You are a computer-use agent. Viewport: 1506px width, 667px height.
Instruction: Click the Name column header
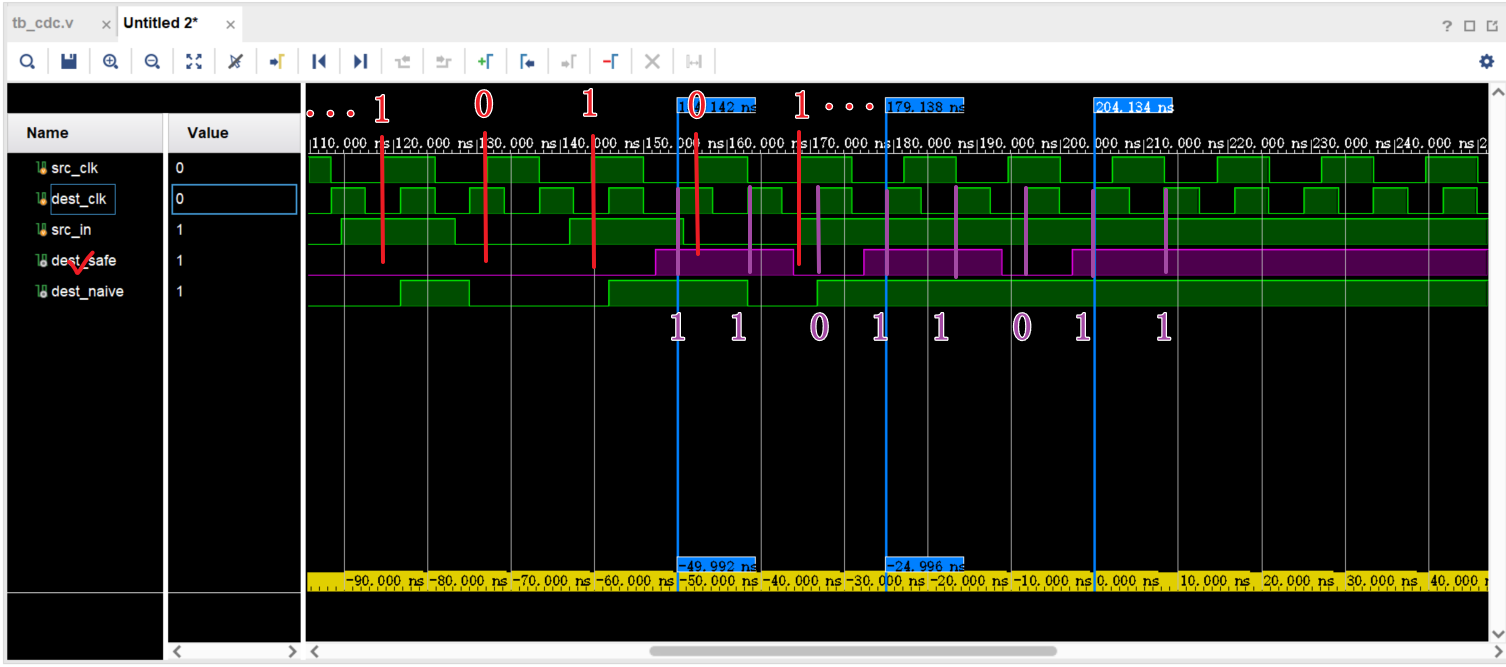pos(47,133)
